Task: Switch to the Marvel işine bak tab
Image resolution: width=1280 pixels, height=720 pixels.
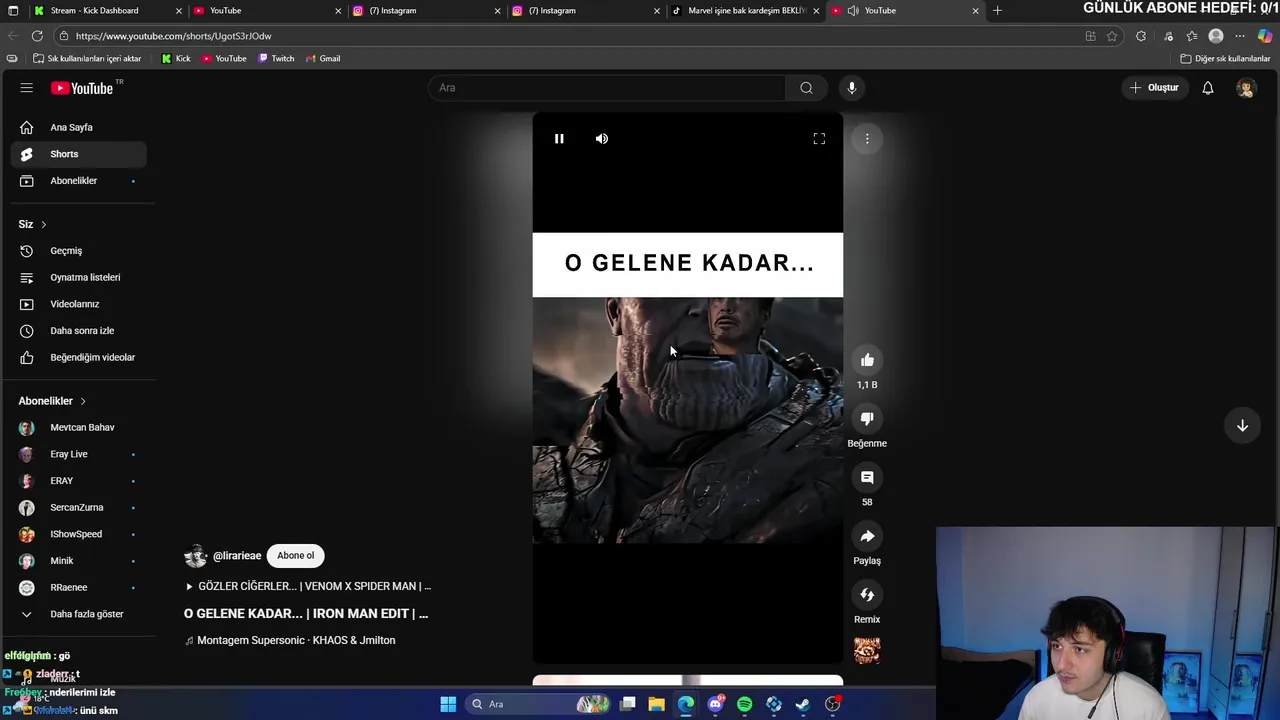Action: click(x=747, y=11)
